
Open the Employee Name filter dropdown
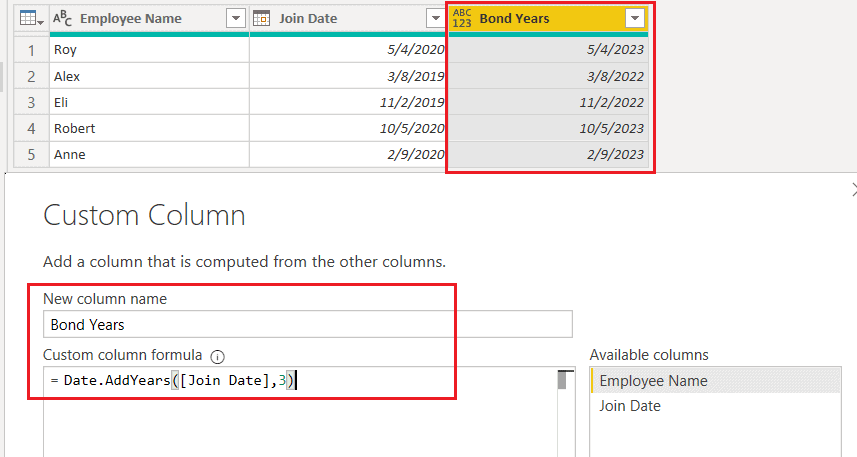coord(236,19)
